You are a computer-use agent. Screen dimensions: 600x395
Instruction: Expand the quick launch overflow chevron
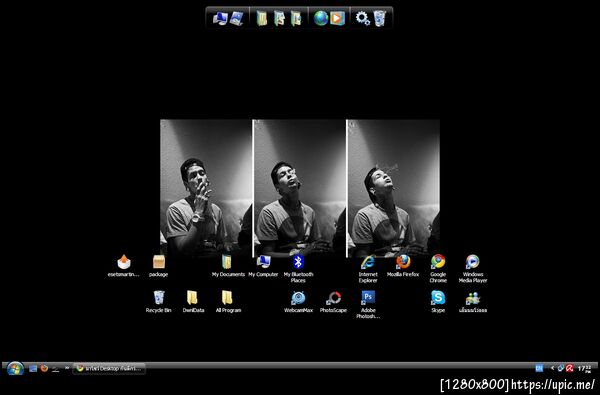(67, 368)
